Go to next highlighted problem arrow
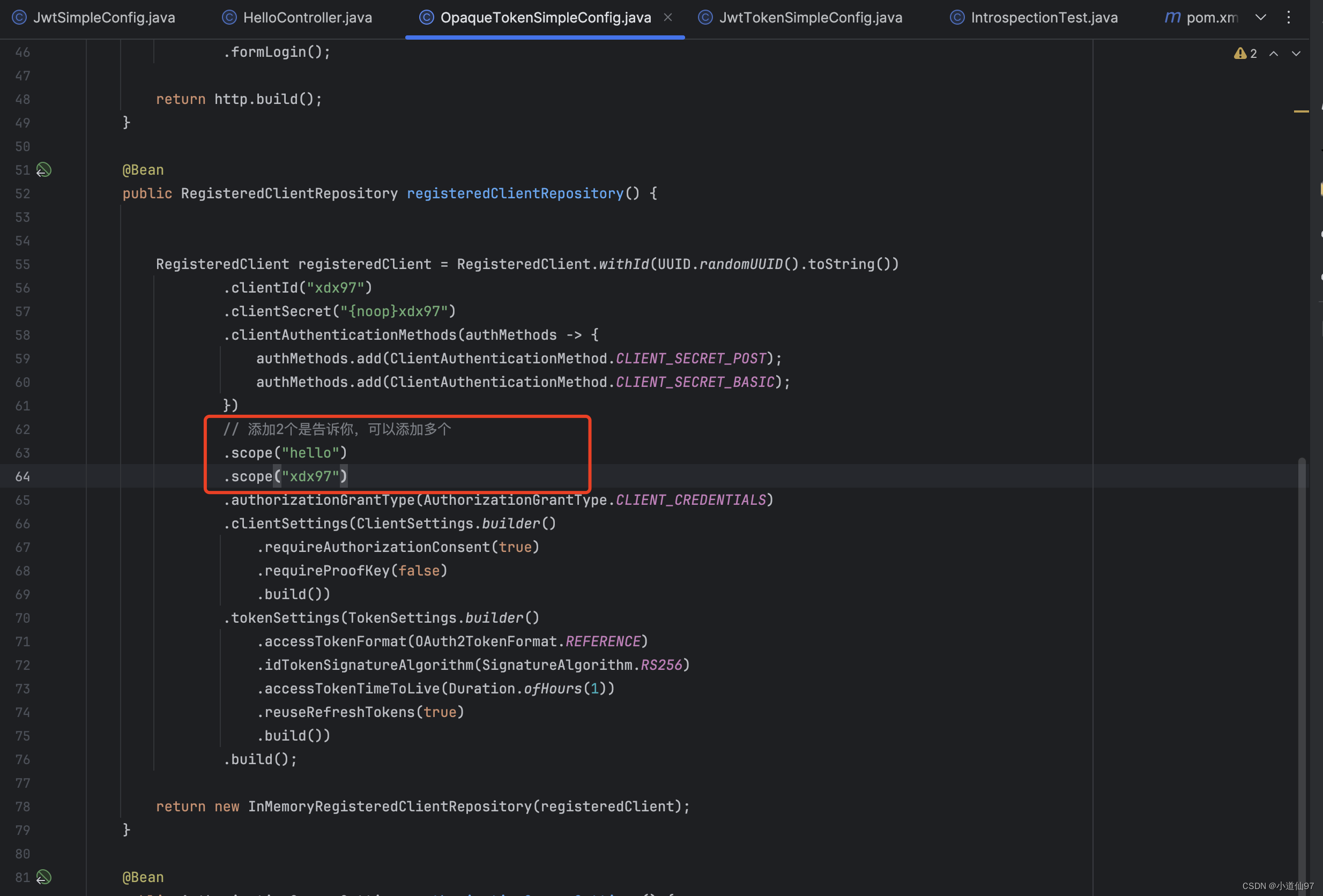The width and height of the screenshot is (1323, 896). click(1296, 54)
